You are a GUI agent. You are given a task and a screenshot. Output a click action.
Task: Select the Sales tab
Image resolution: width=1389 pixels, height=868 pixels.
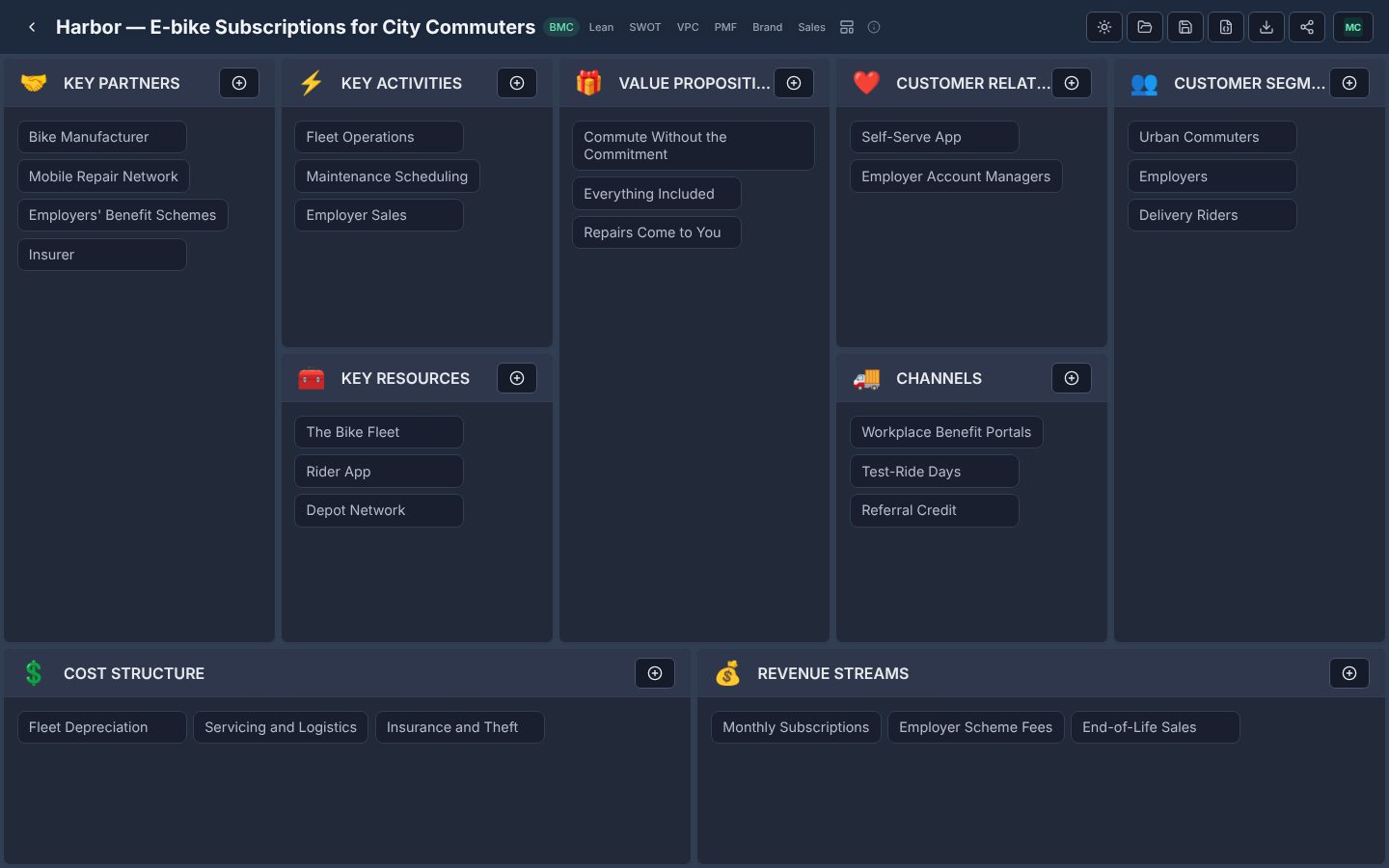(x=811, y=27)
